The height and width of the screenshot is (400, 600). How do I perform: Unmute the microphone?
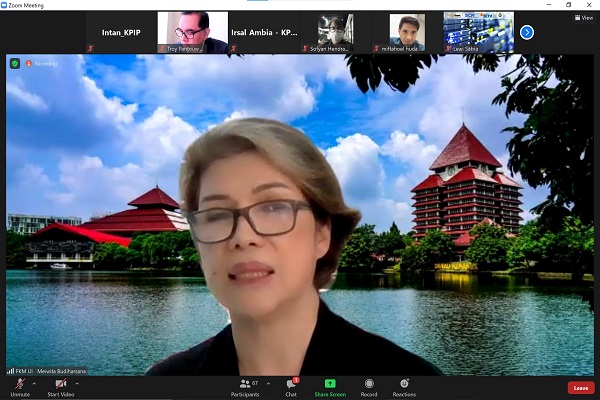tap(20, 384)
